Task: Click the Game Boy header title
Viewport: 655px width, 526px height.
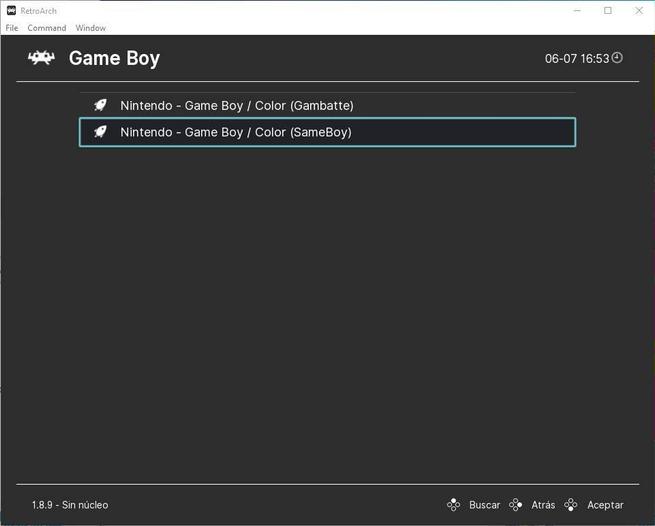Action: tap(114, 58)
